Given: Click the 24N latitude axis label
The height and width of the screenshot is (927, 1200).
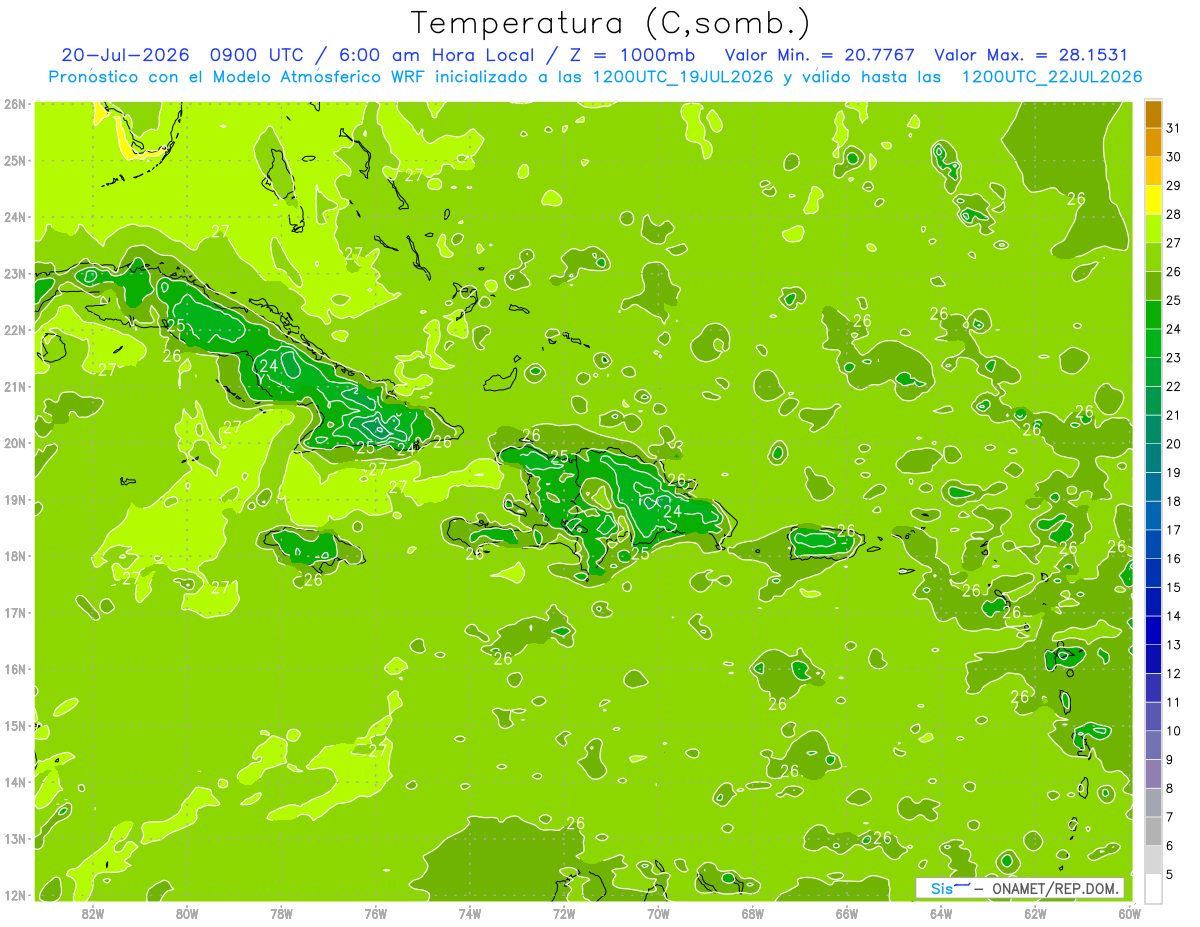Looking at the screenshot, I should pos(16,217).
